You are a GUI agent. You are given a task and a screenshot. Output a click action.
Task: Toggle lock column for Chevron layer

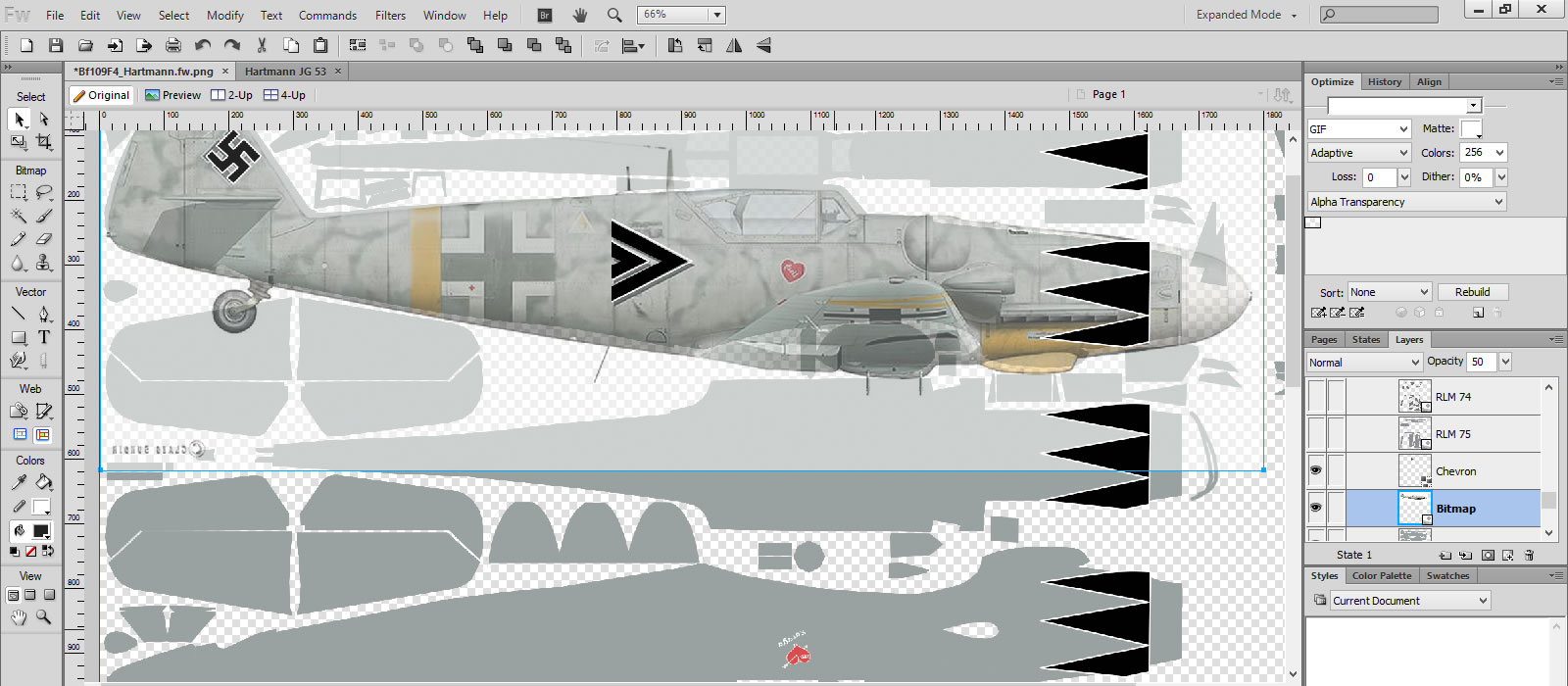point(1336,470)
